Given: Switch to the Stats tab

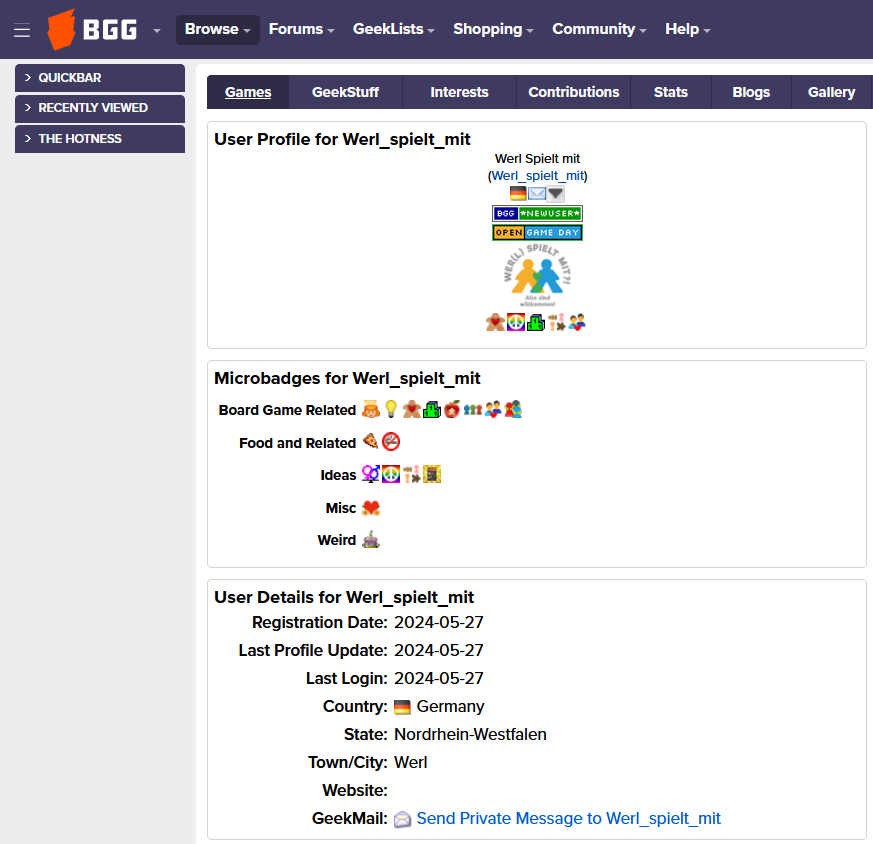Looking at the screenshot, I should click(670, 92).
